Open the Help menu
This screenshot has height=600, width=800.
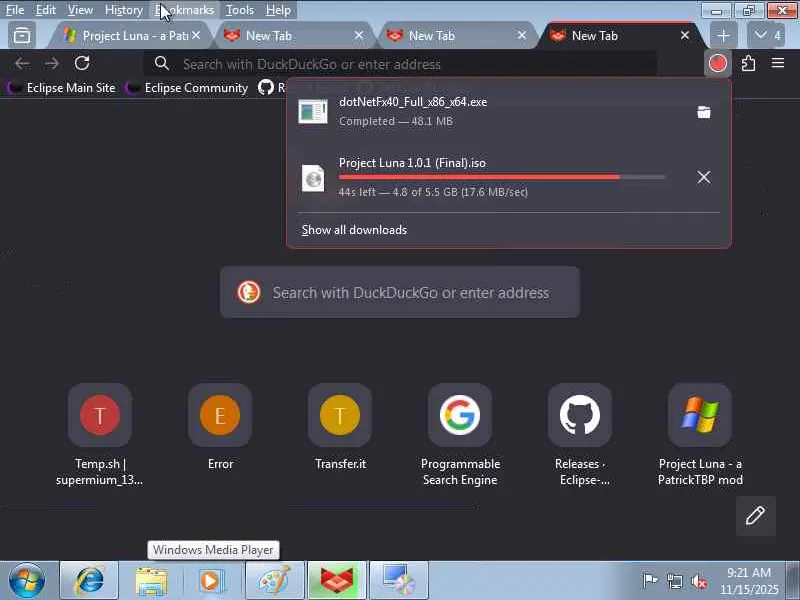click(x=278, y=10)
